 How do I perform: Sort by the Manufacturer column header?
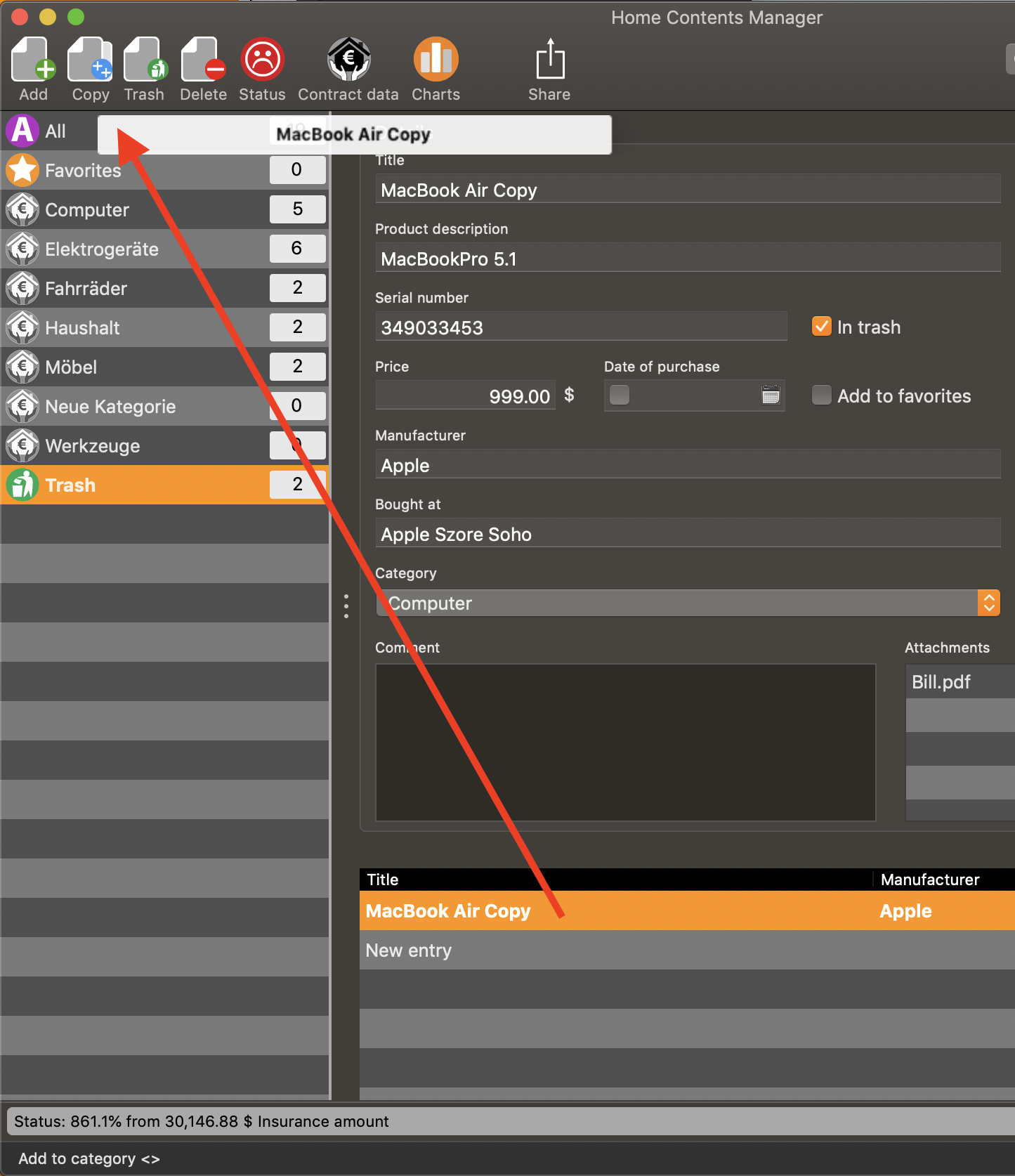[944, 880]
